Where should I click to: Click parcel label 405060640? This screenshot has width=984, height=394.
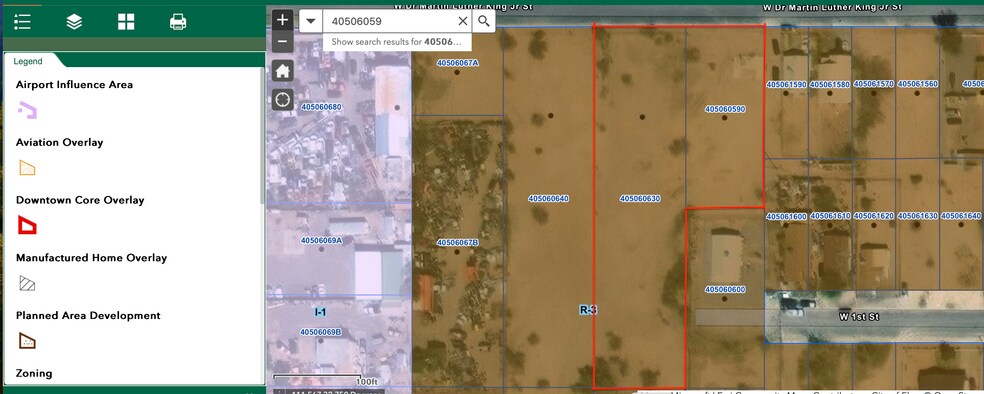point(548,198)
